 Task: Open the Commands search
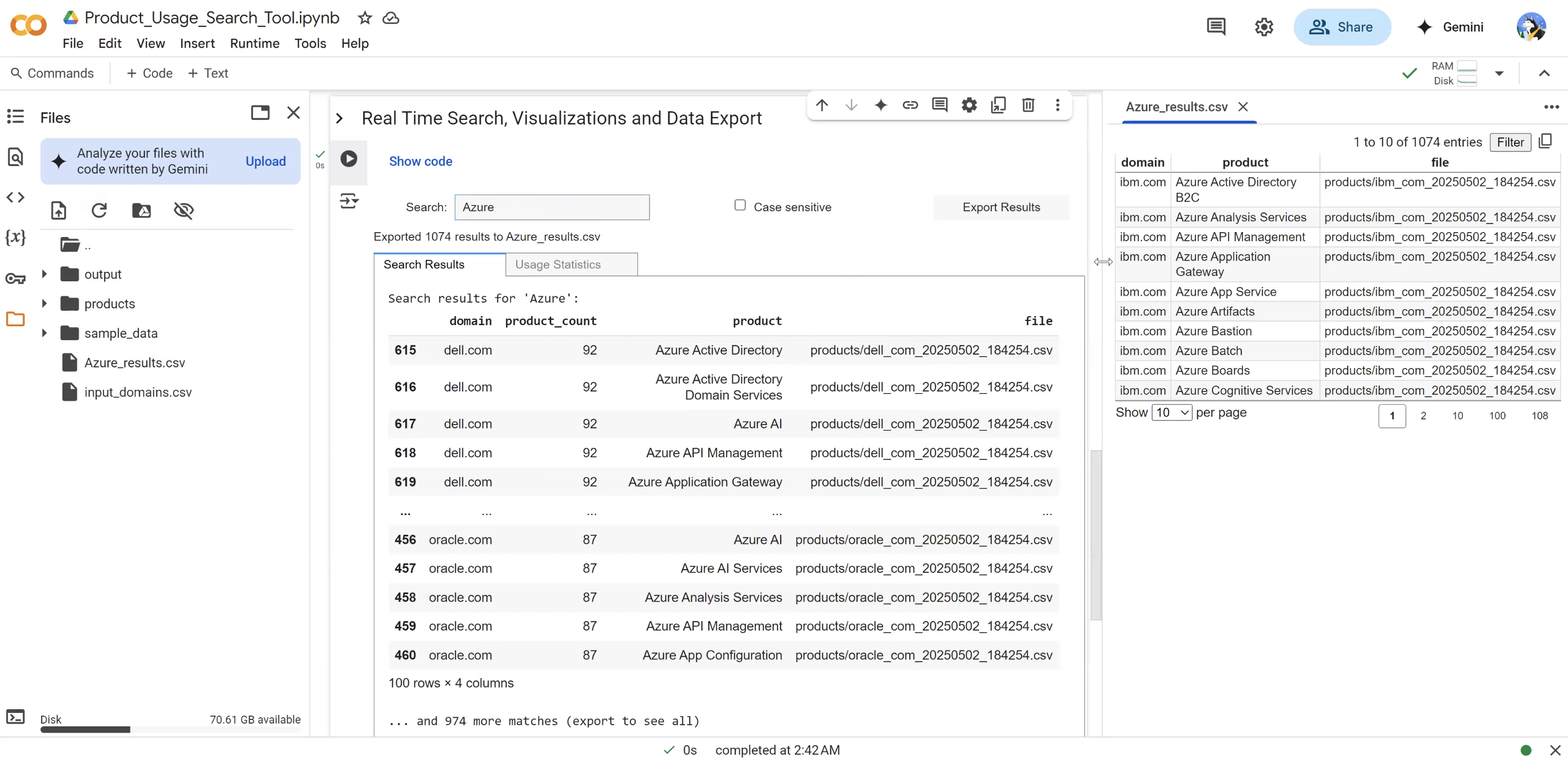pyautogui.click(x=52, y=74)
